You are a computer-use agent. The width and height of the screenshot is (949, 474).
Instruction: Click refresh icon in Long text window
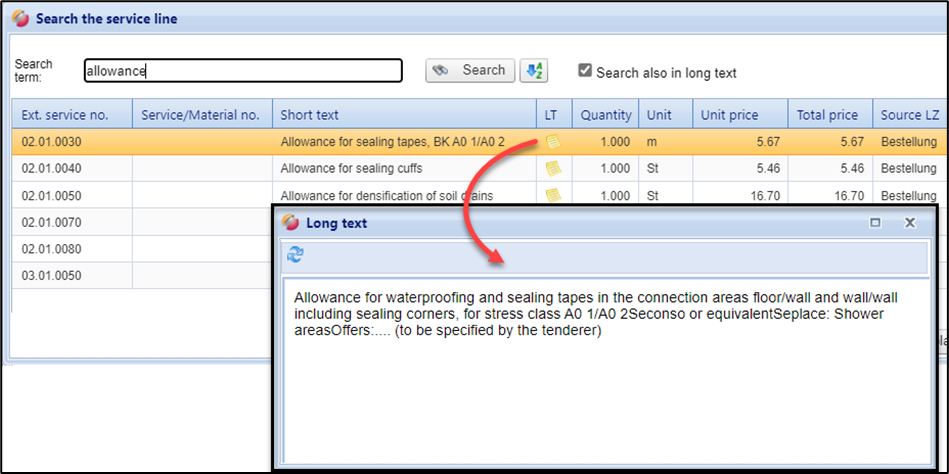coord(295,255)
